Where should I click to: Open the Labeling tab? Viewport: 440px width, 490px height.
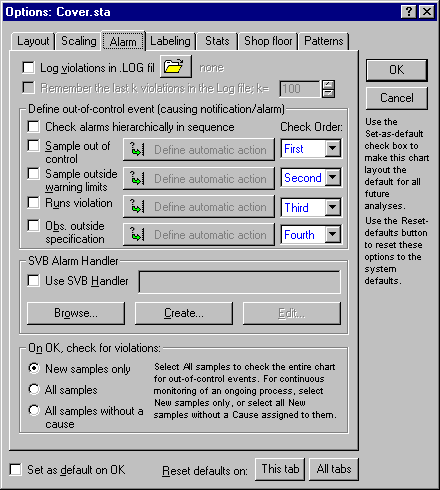pos(170,41)
